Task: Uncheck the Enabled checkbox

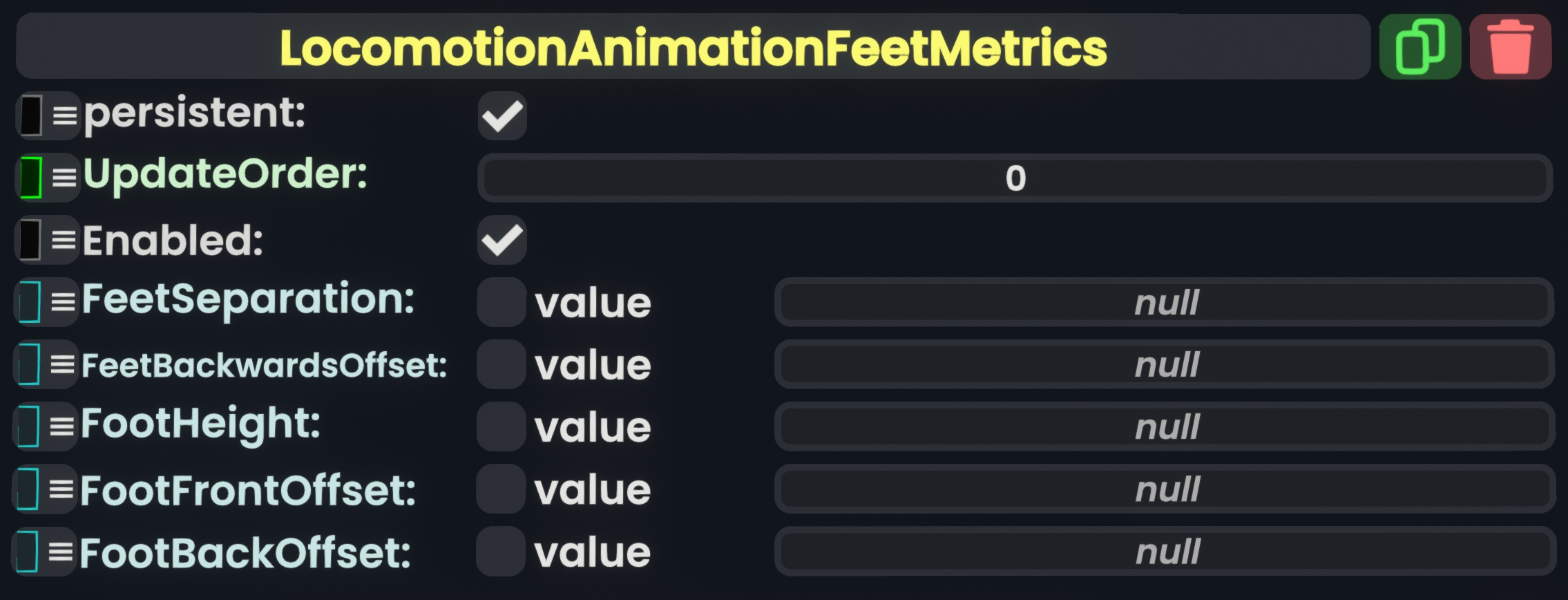Action: (x=502, y=240)
